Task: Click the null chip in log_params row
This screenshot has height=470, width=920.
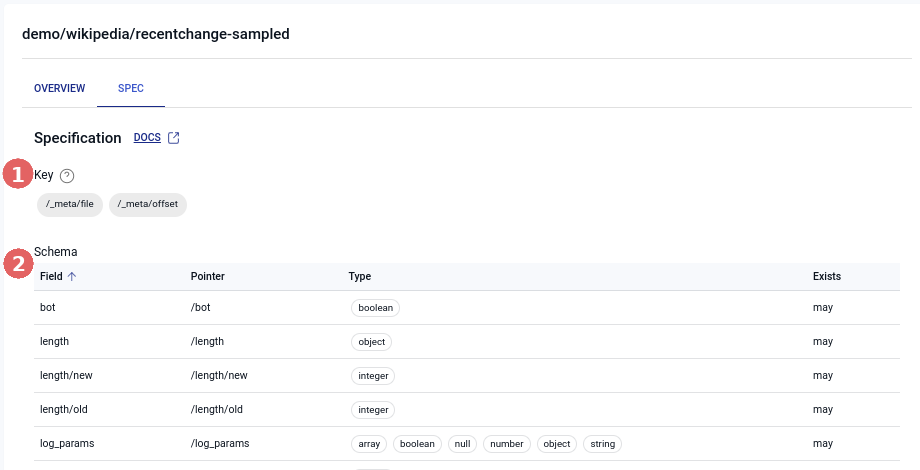Action: tap(464, 444)
